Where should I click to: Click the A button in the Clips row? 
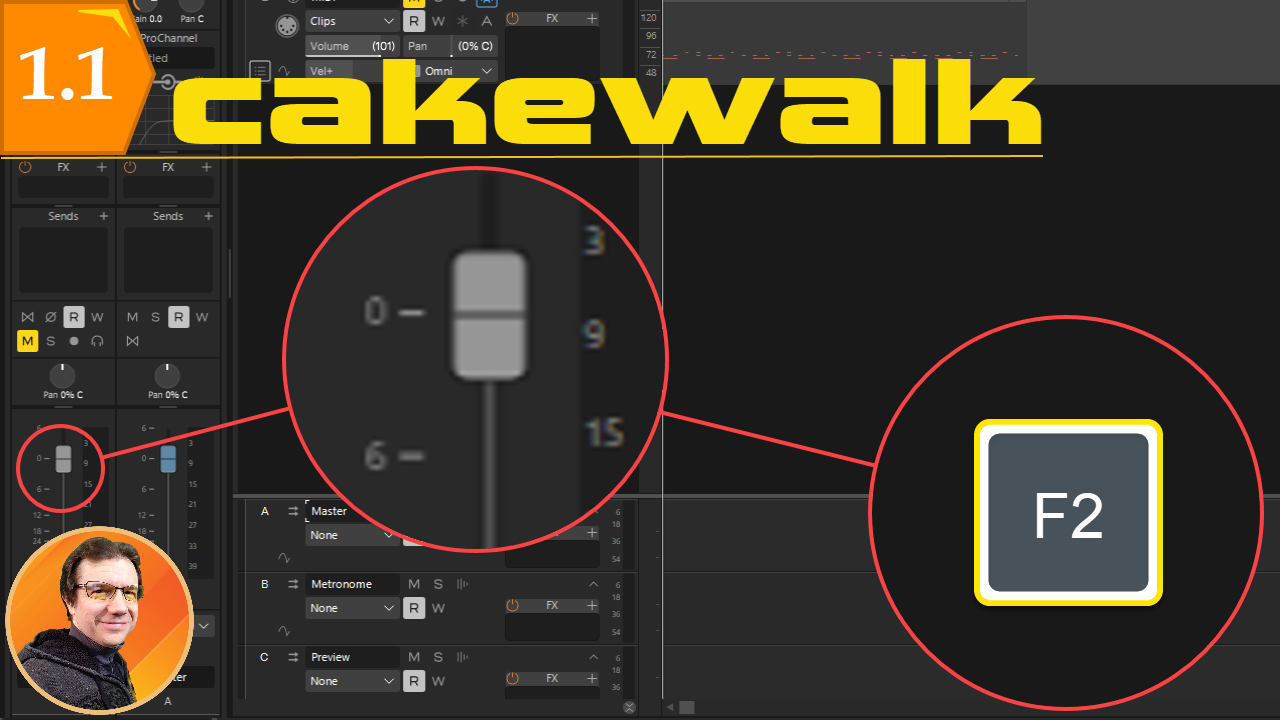[x=487, y=21]
